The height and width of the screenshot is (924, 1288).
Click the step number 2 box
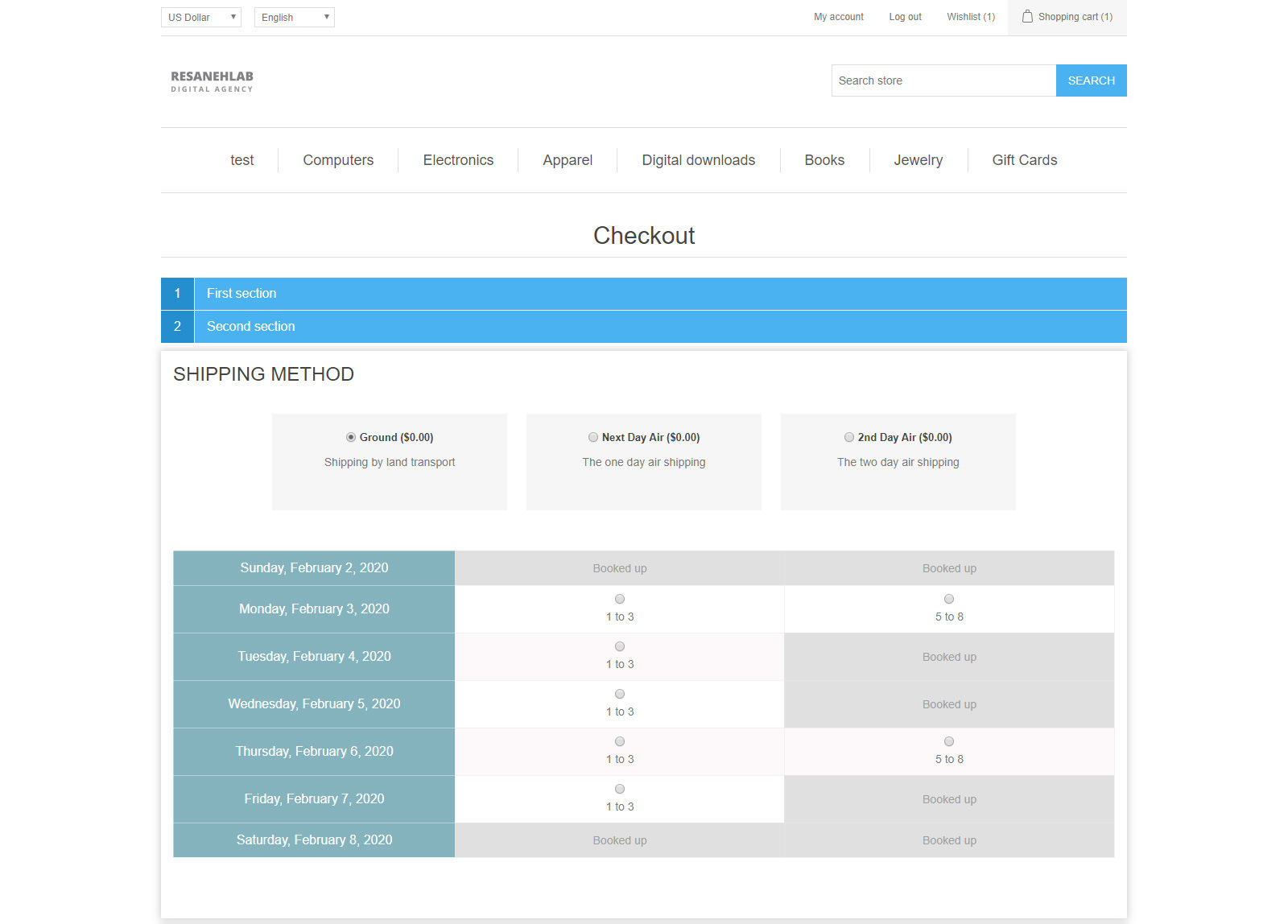point(177,327)
